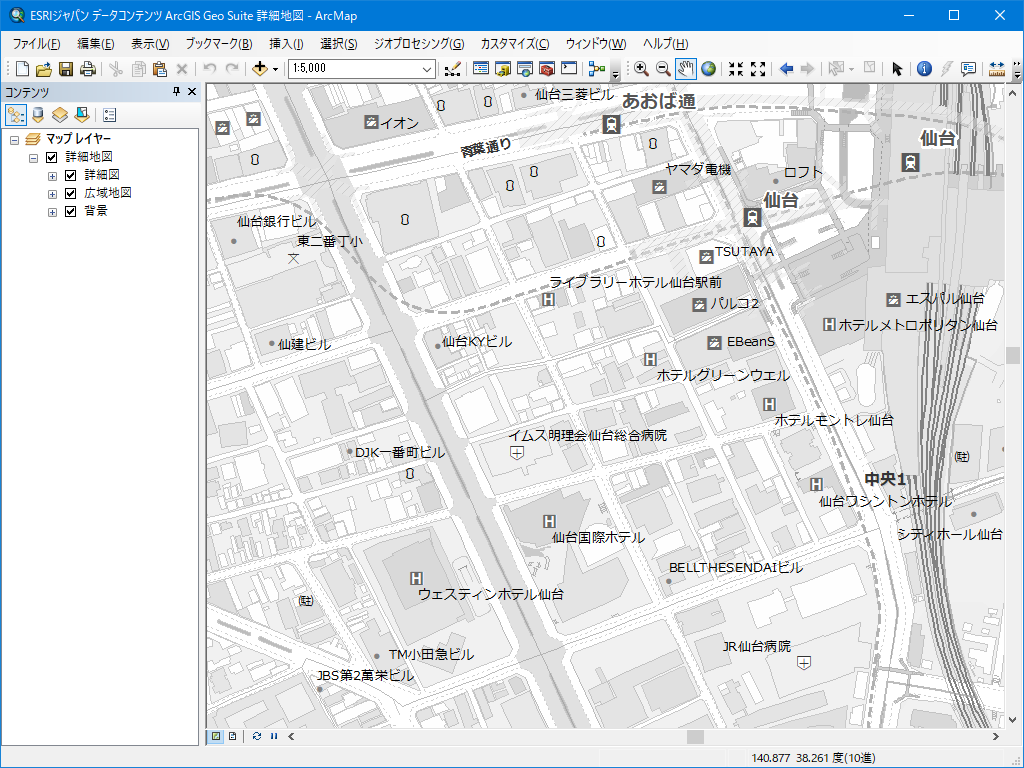Activate the Measure ruler tool
This screenshot has height=768, width=1024.
997,69
